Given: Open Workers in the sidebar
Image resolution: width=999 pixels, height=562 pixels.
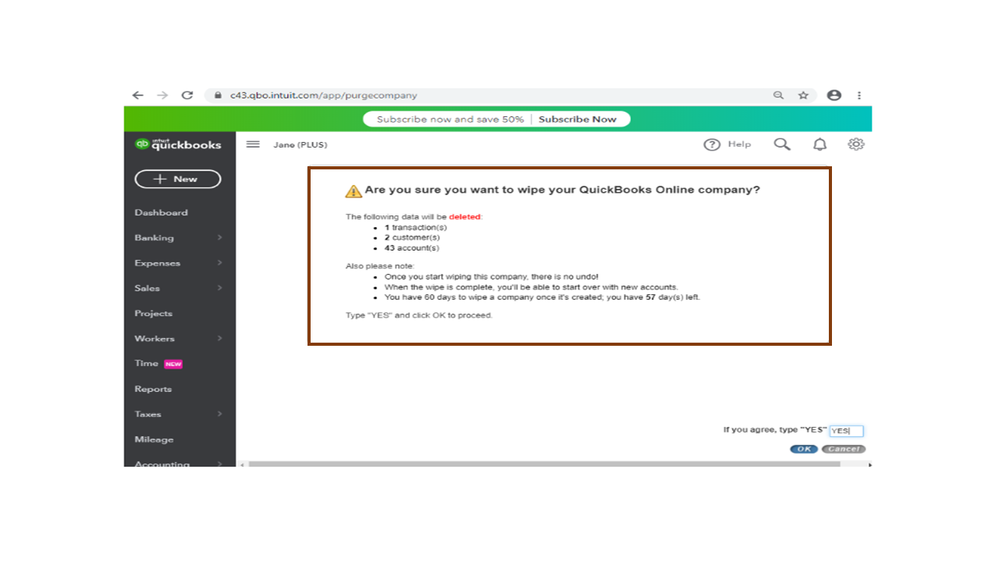Looking at the screenshot, I should click(x=154, y=338).
